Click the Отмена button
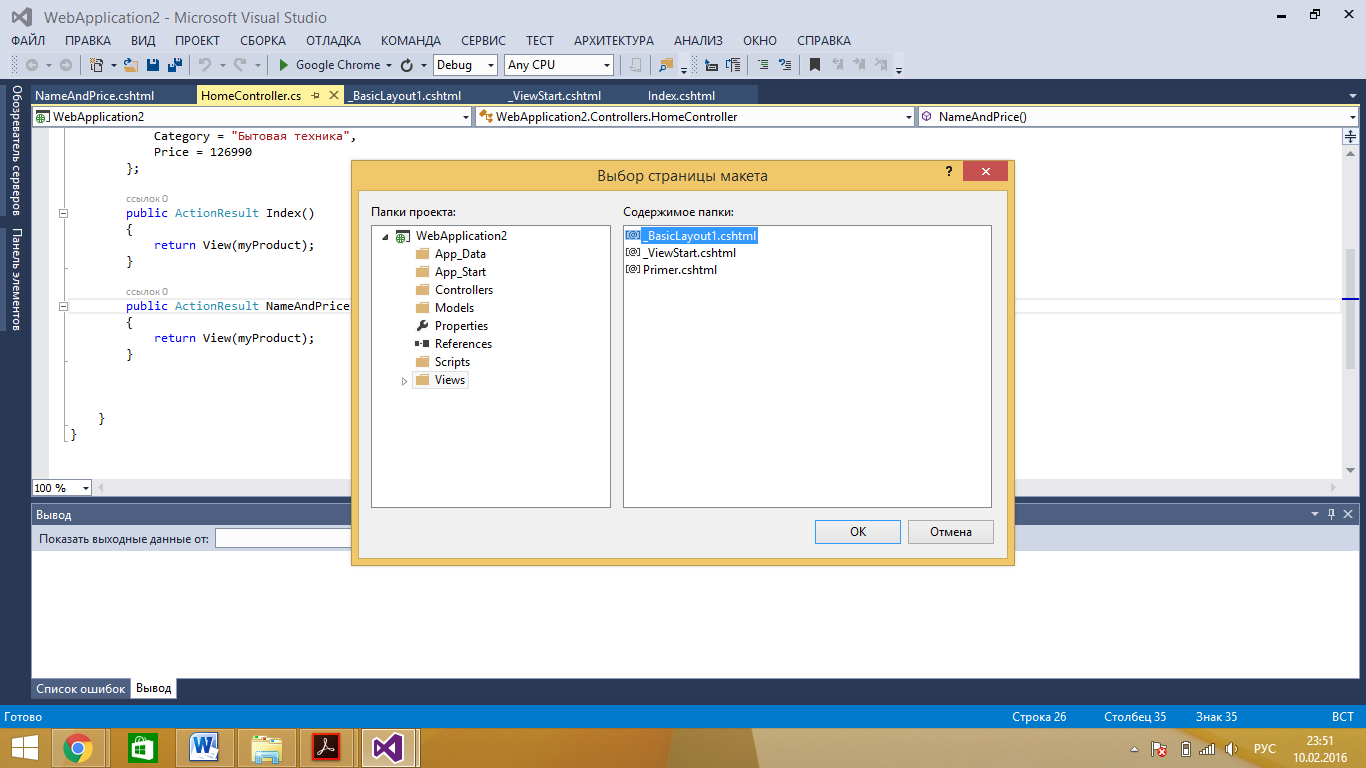This screenshot has width=1366, height=768. click(x=951, y=532)
